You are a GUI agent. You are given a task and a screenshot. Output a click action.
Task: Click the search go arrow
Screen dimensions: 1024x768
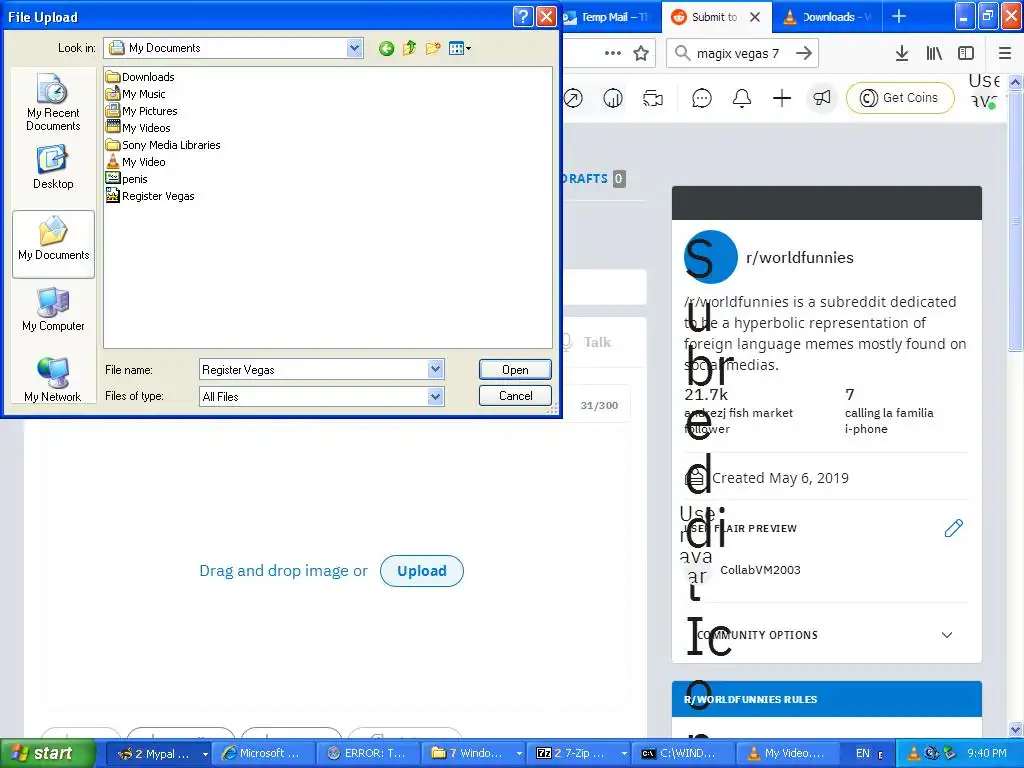804,53
